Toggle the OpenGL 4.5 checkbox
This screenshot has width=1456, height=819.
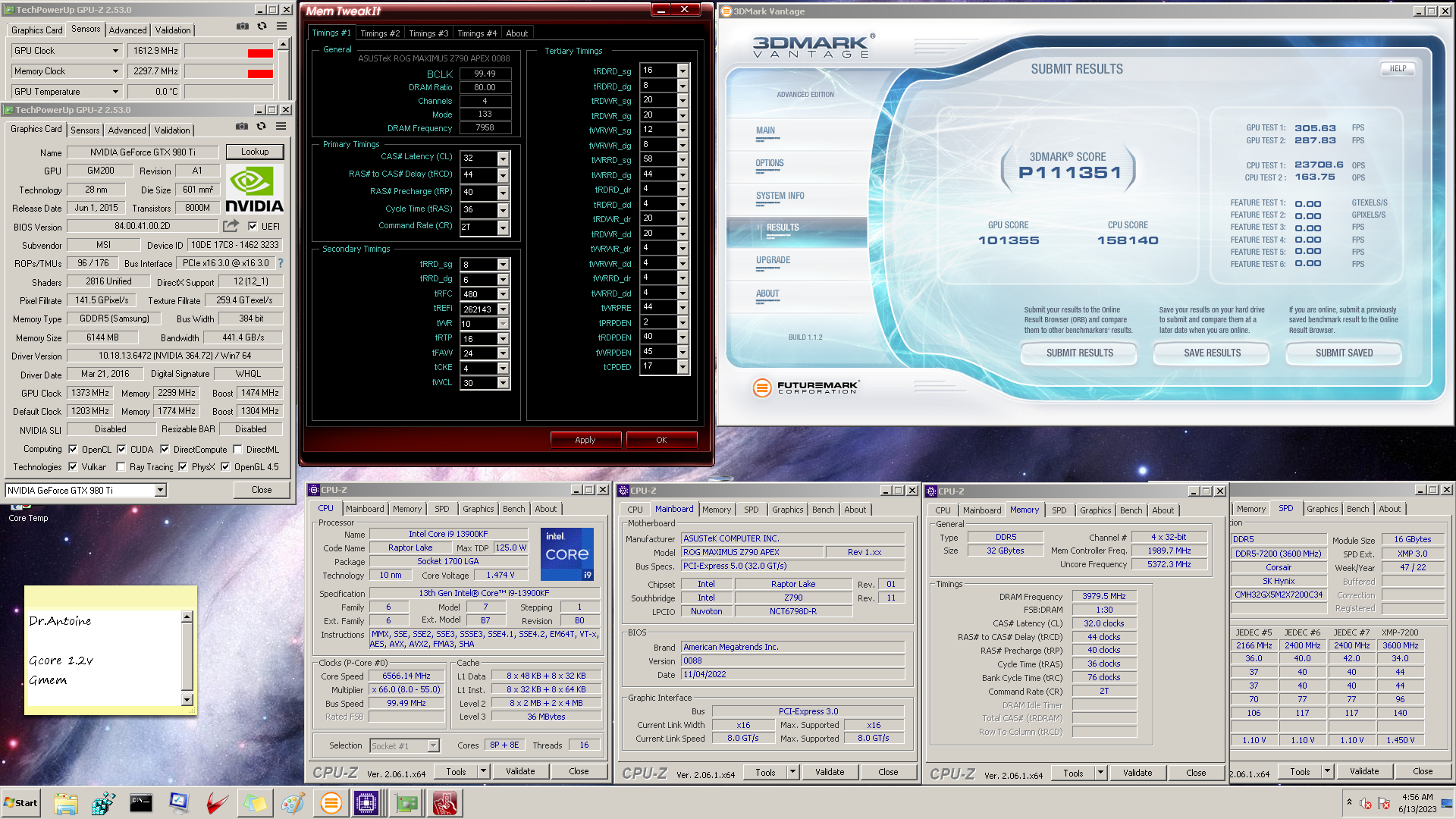[x=225, y=466]
